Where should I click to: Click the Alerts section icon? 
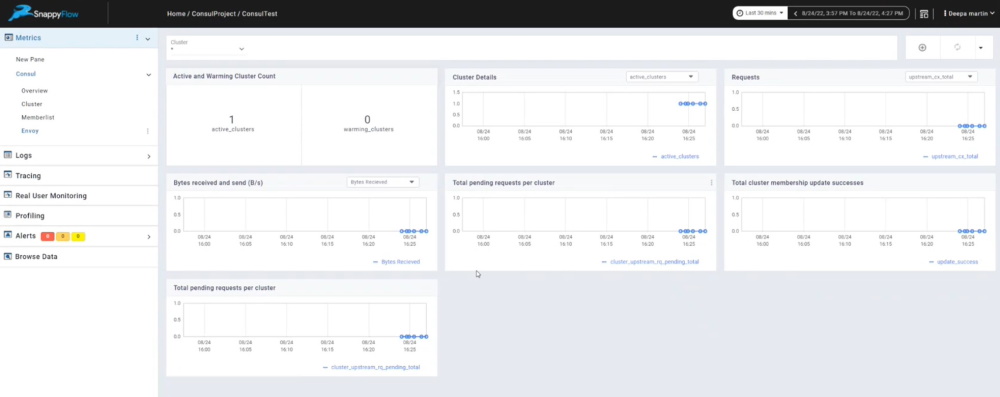8,236
